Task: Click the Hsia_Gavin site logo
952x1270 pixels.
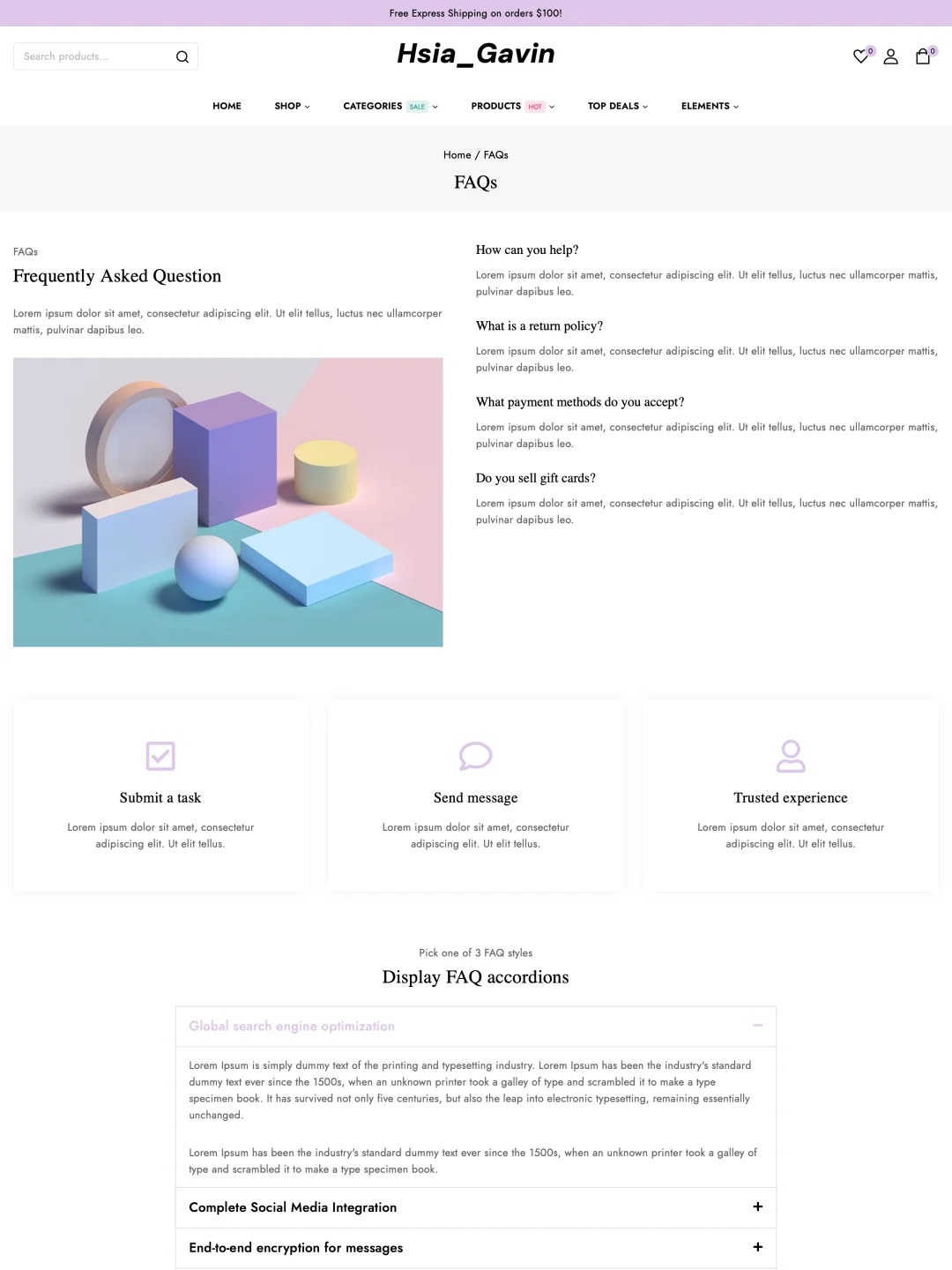Action: [x=476, y=54]
